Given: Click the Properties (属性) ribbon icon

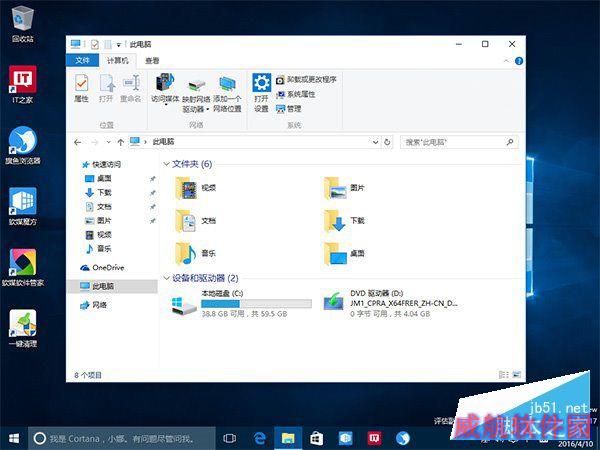Looking at the screenshot, I should point(81,88).
